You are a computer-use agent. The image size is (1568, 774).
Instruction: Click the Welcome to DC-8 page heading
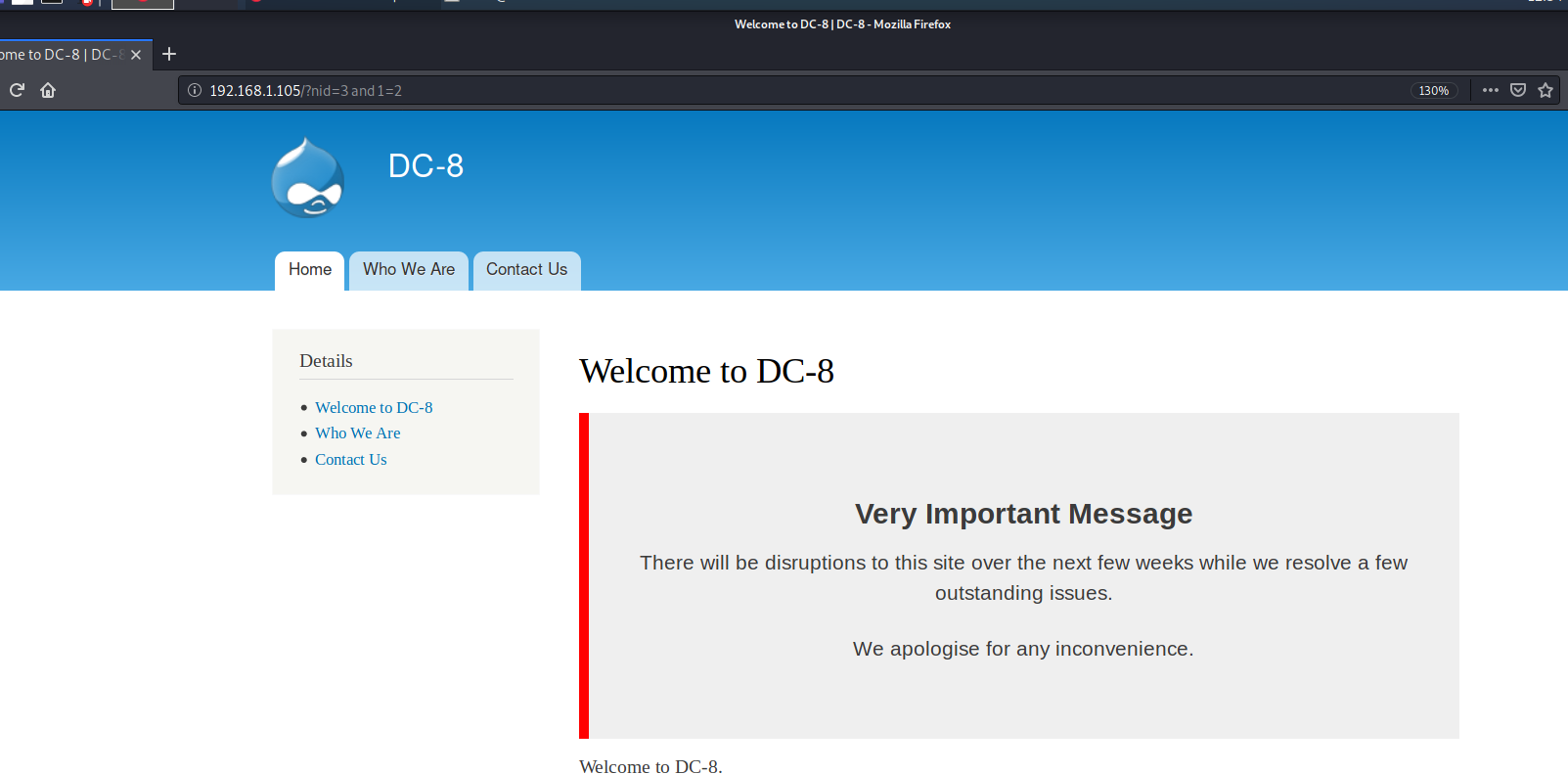pos(706,371)
